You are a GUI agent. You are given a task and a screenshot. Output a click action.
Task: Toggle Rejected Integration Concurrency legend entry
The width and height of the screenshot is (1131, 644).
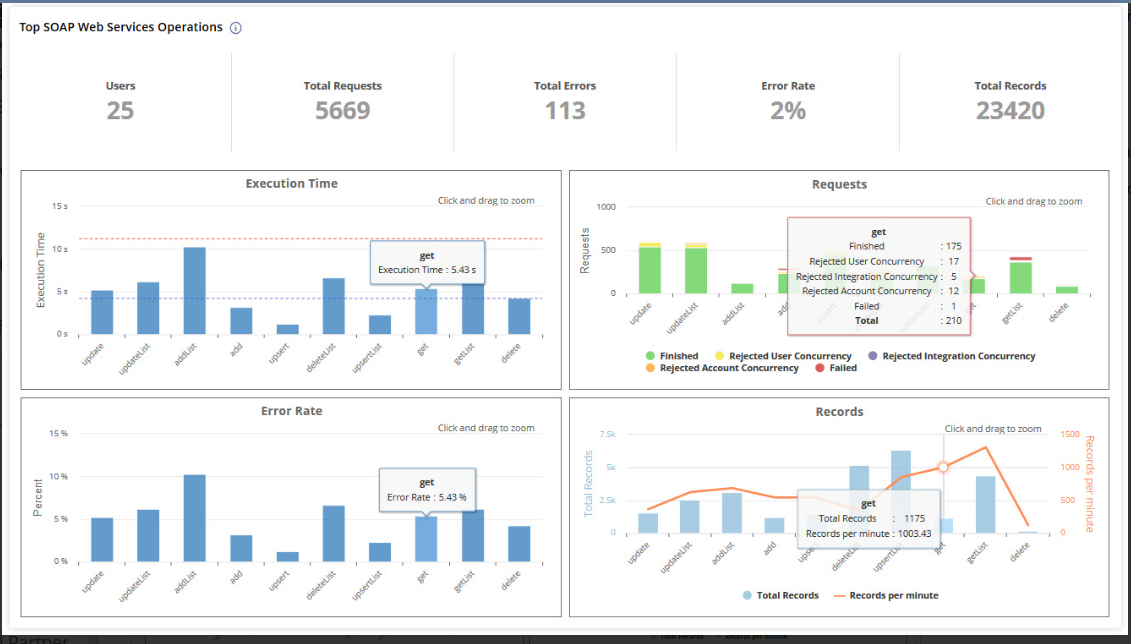pyautogui.click(x=957, y=356)
